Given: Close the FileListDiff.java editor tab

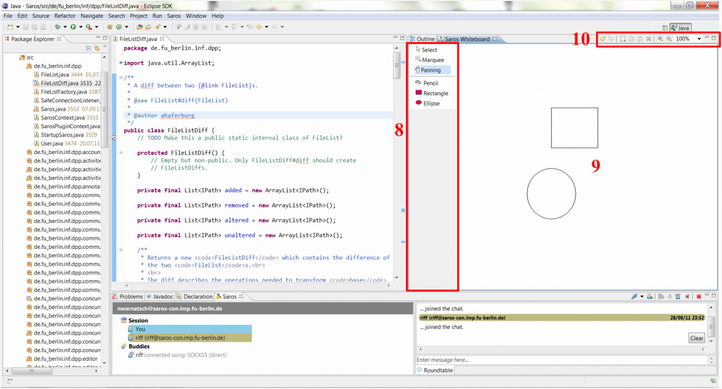Looking at the screenshot, I should click(162, 39).
